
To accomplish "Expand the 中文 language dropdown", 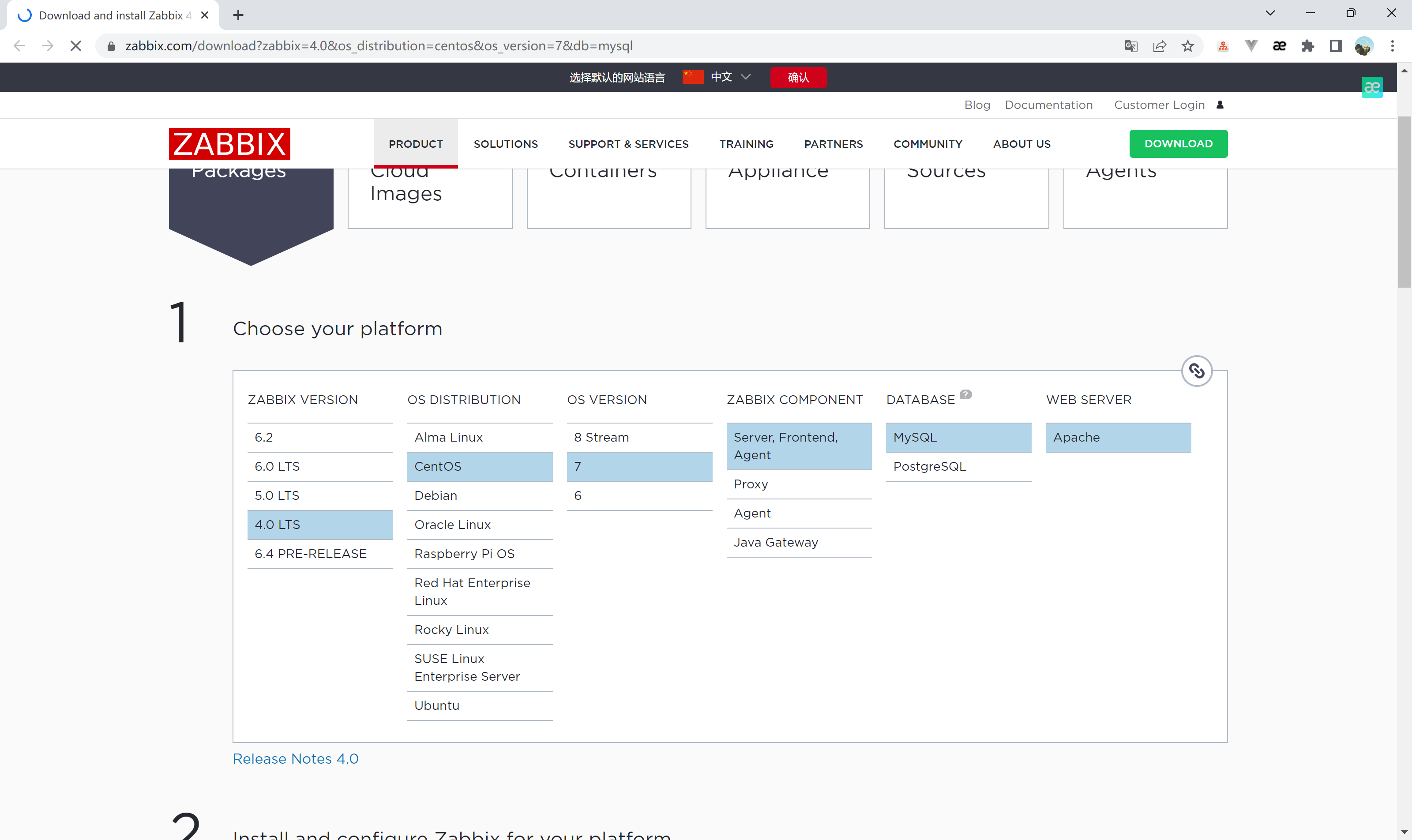I will point(730,77).
